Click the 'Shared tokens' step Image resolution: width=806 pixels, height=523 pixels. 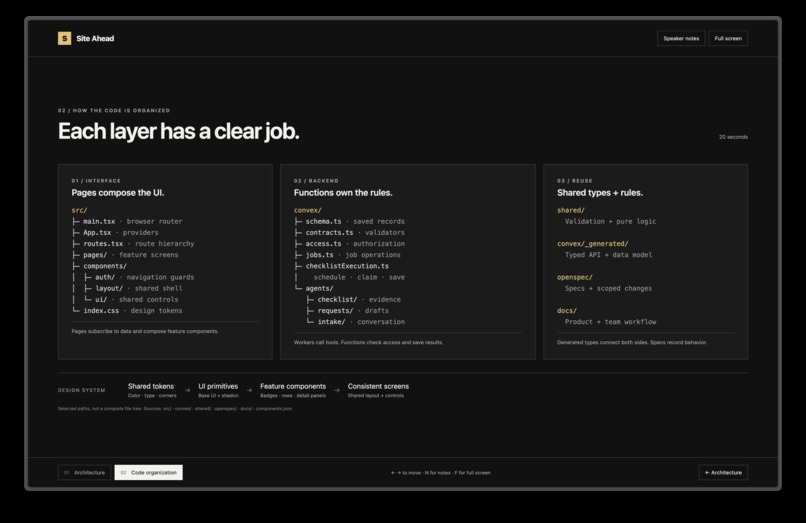click(151, 390)
